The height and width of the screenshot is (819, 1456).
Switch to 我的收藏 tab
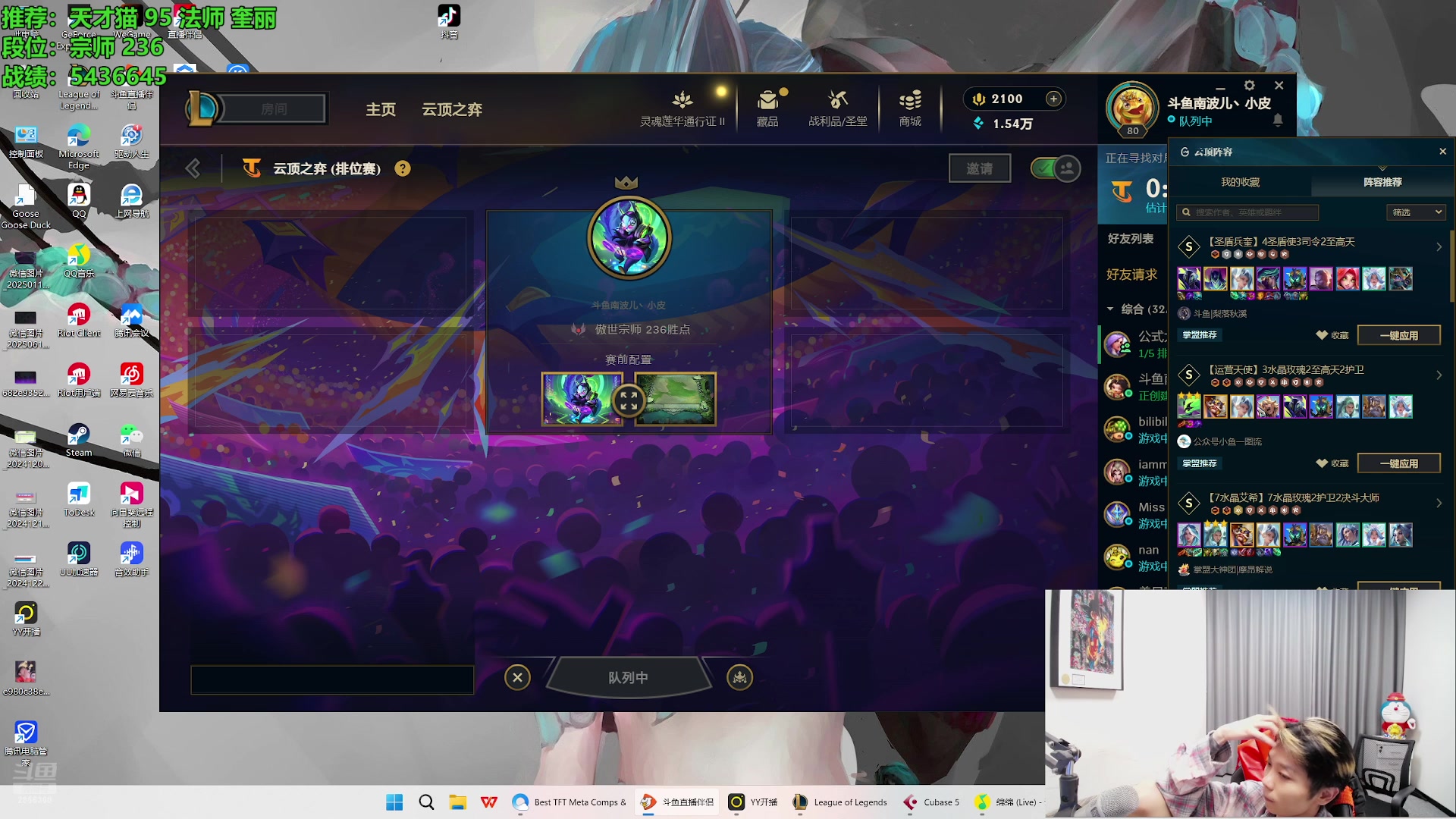pos(1240,182)
